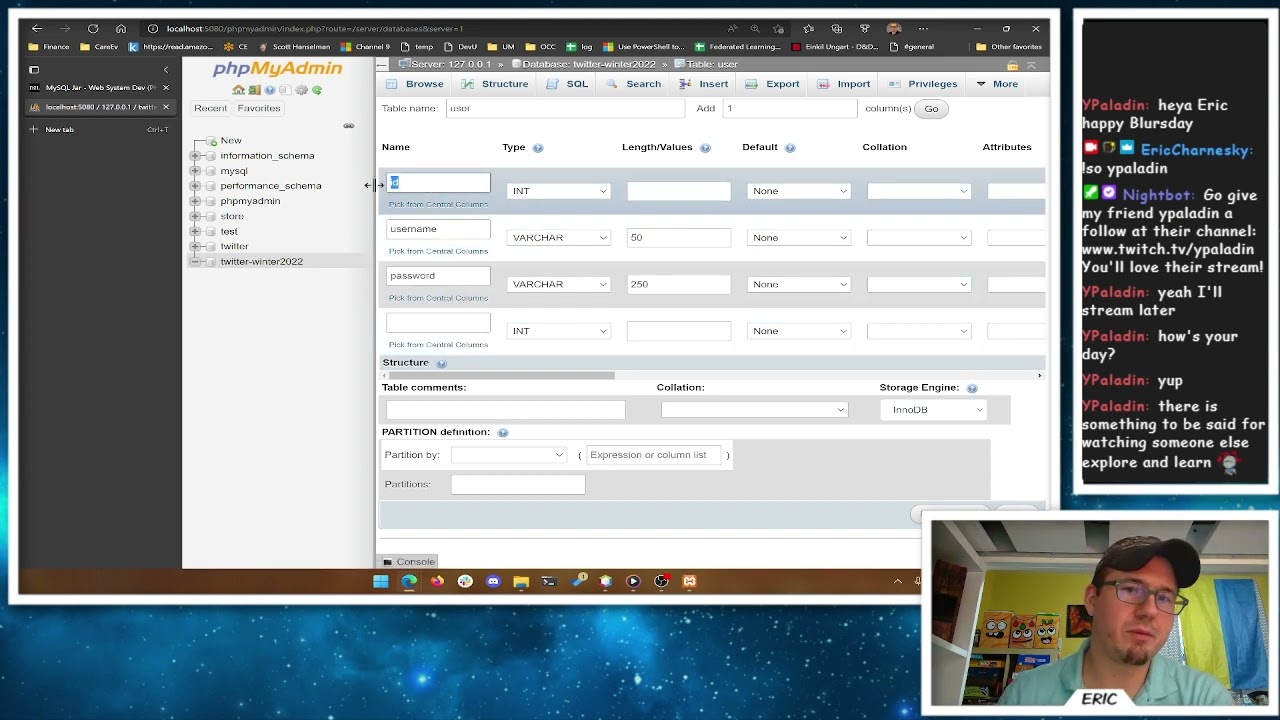Image resolution: width=1280 pixels, height=720 pixels.
Task: Switch to Import tab
Action: tap(844, 84)
